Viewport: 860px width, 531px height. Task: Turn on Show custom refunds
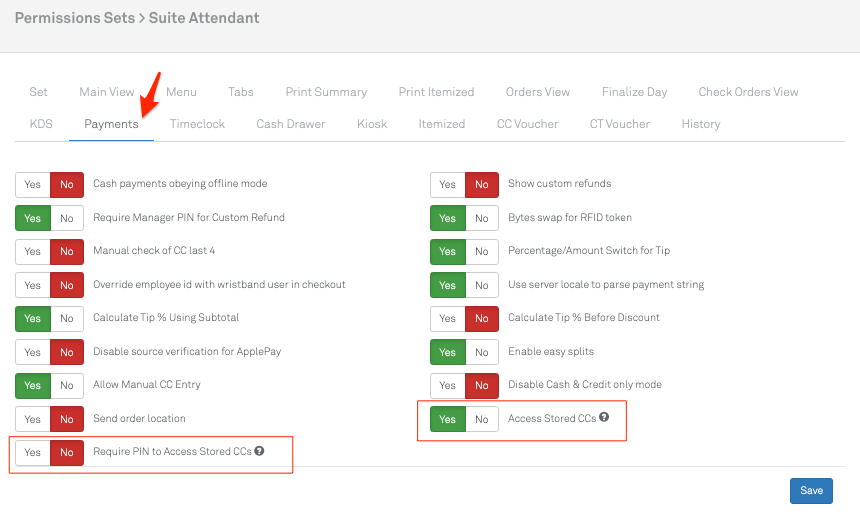(447, 184)
